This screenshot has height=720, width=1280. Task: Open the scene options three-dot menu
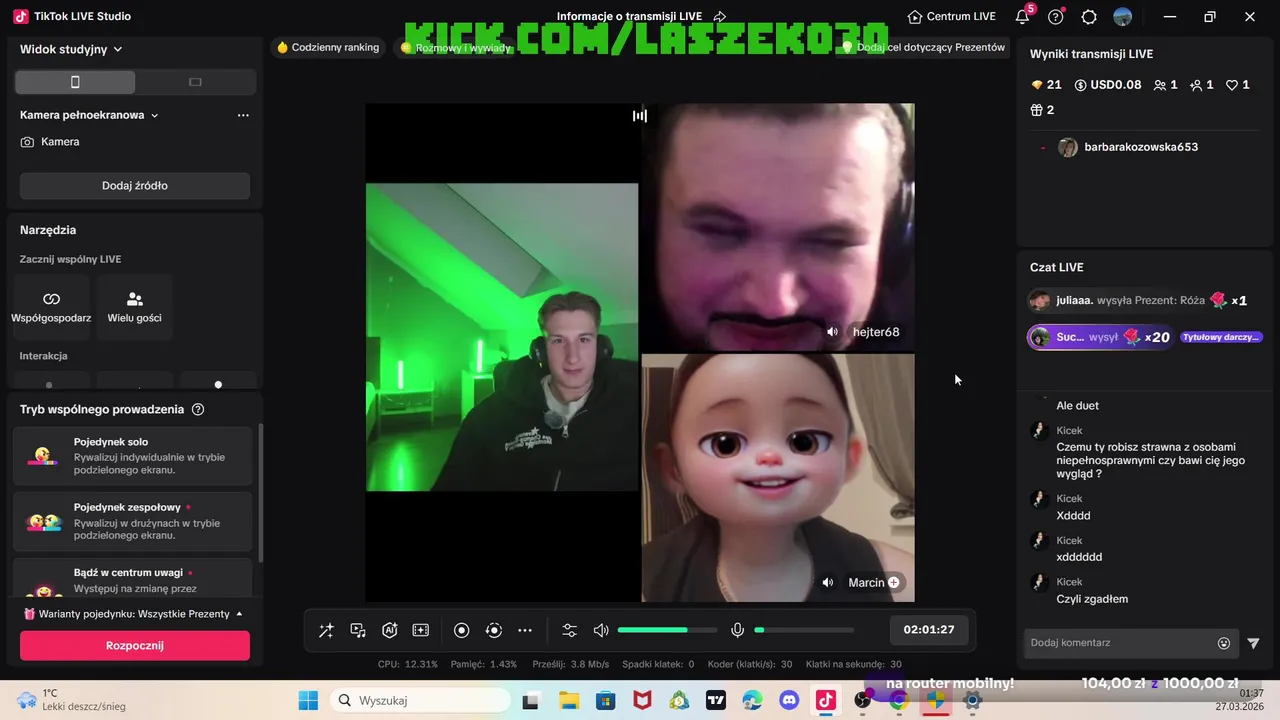coord(243,115)
